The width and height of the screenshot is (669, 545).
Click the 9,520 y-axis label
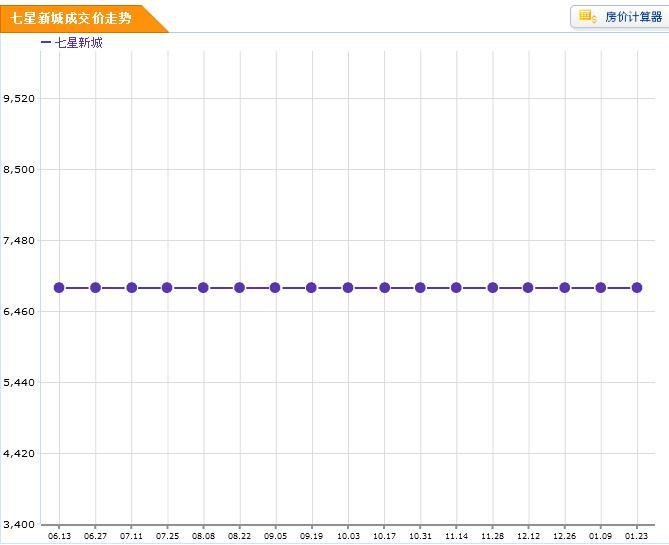tap(19, 99)
